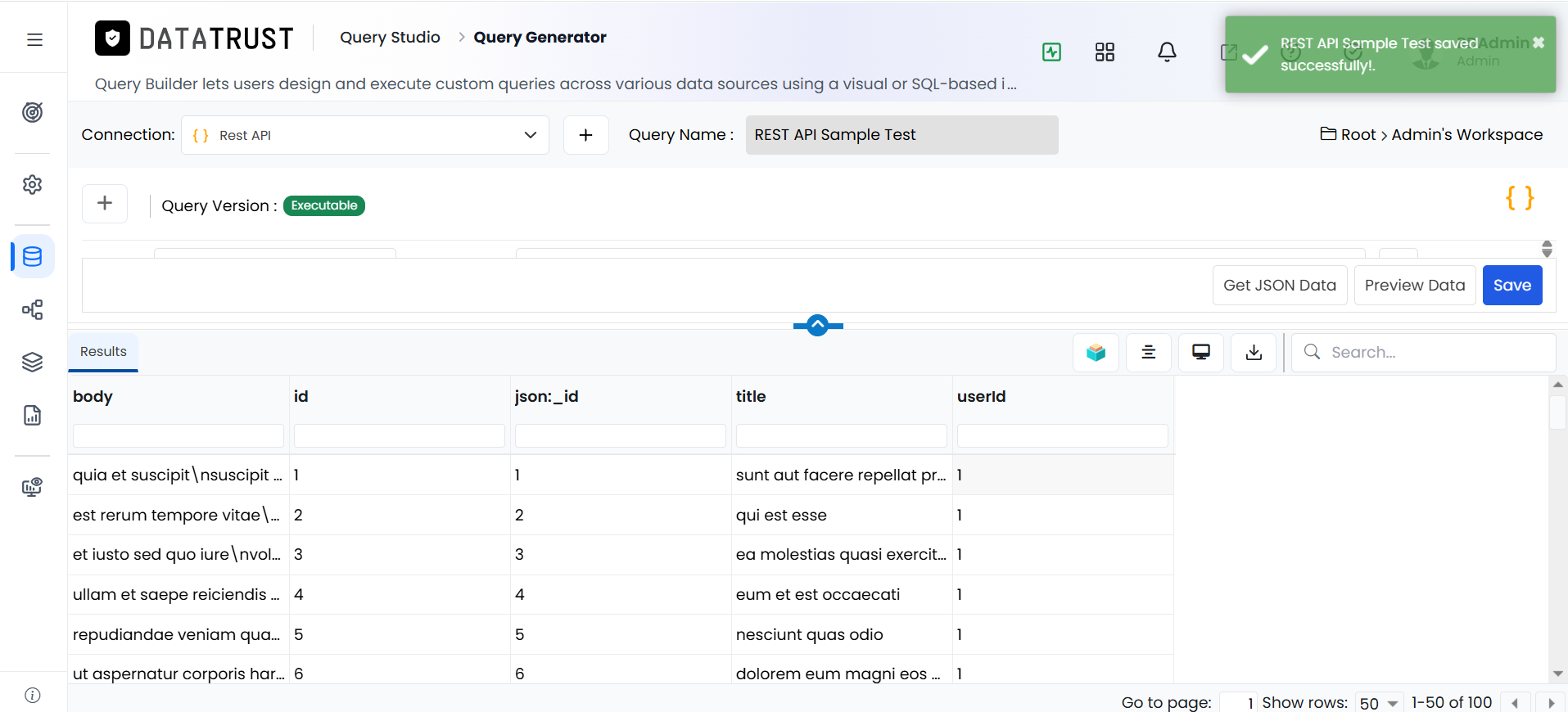1568x712 pixels.
Task: Click the json:_id column filter box
Action: click(x=621, y=435)
